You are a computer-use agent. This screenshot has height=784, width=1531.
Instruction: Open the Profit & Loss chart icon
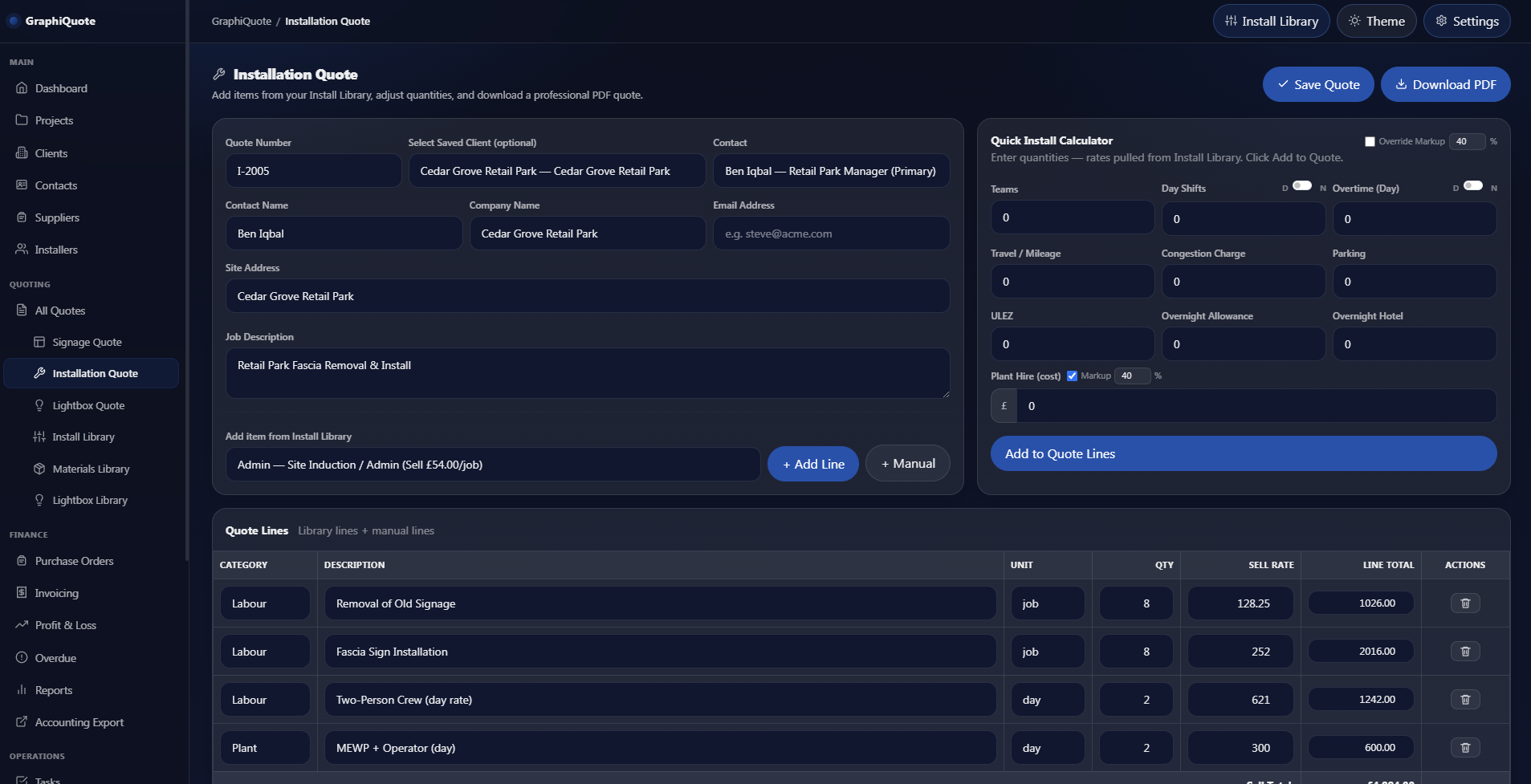point(22,625)
